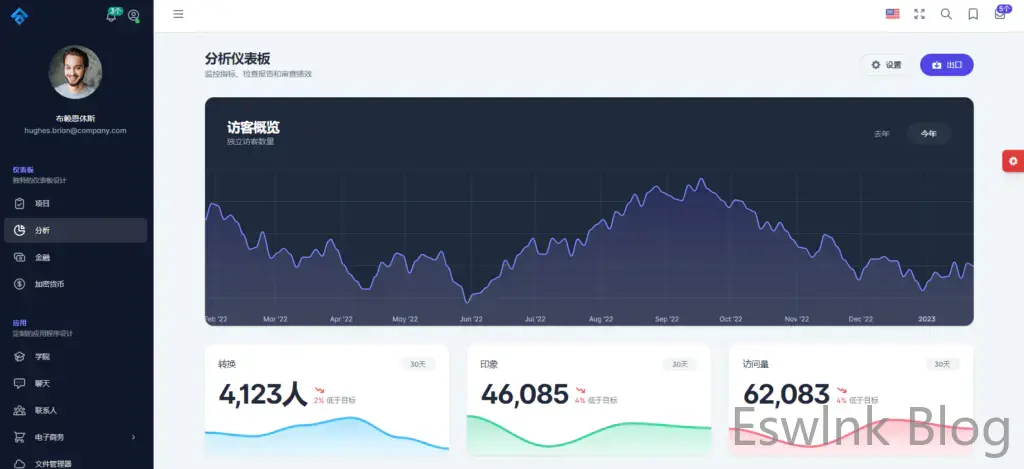Open the messages inbox icon

point(999,14)
